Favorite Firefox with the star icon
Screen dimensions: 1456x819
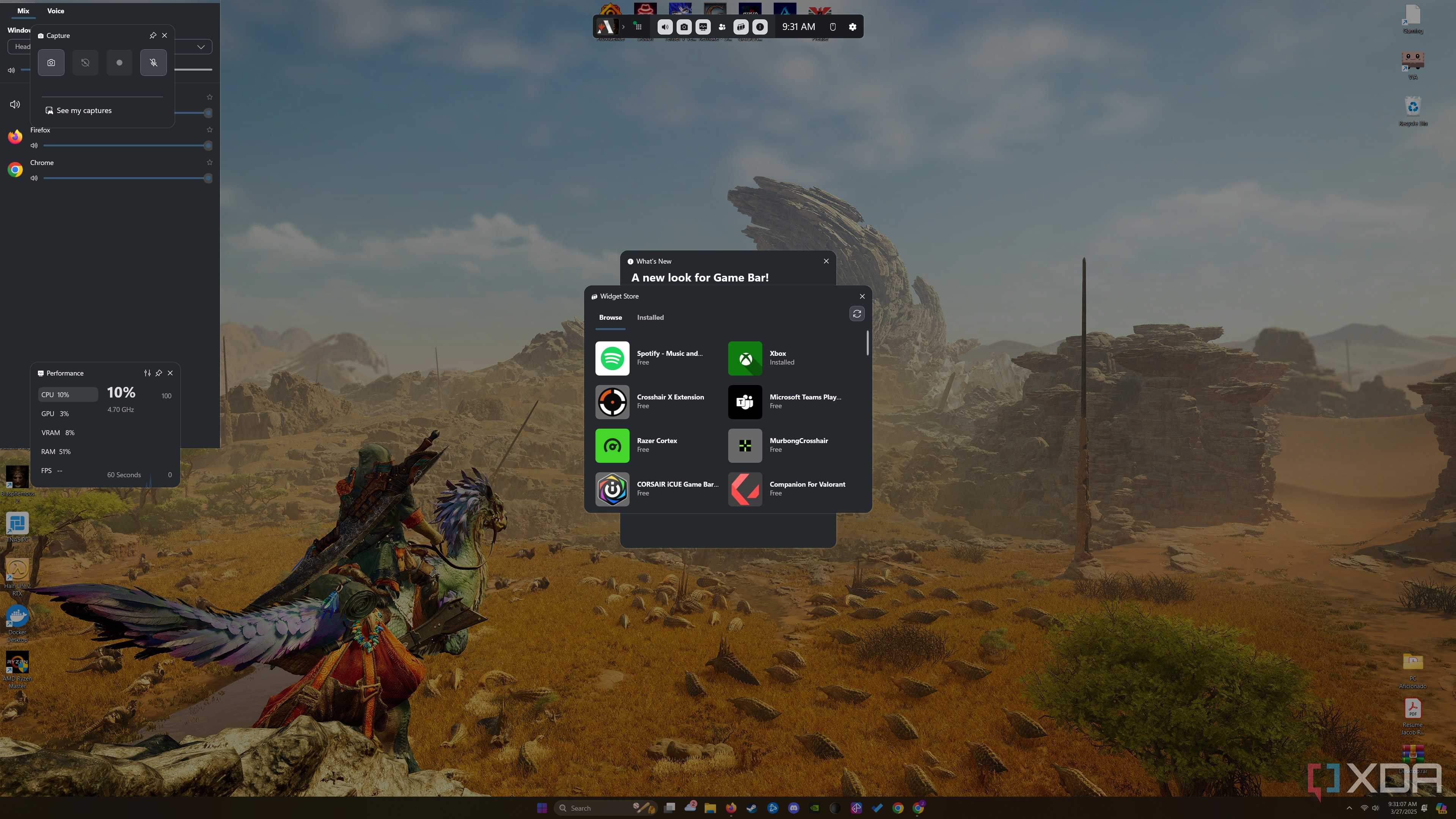[210, 129]
